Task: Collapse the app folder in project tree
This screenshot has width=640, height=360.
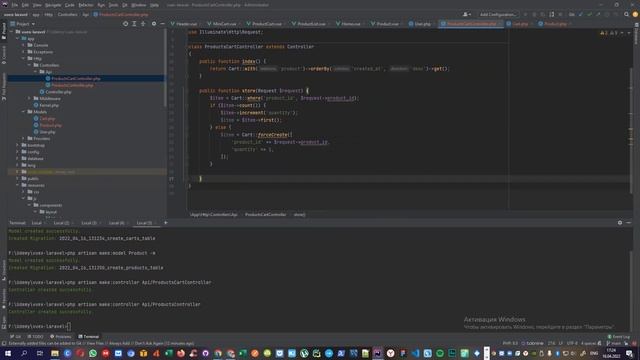Action: pyautogui.click(x=18, y=38)
